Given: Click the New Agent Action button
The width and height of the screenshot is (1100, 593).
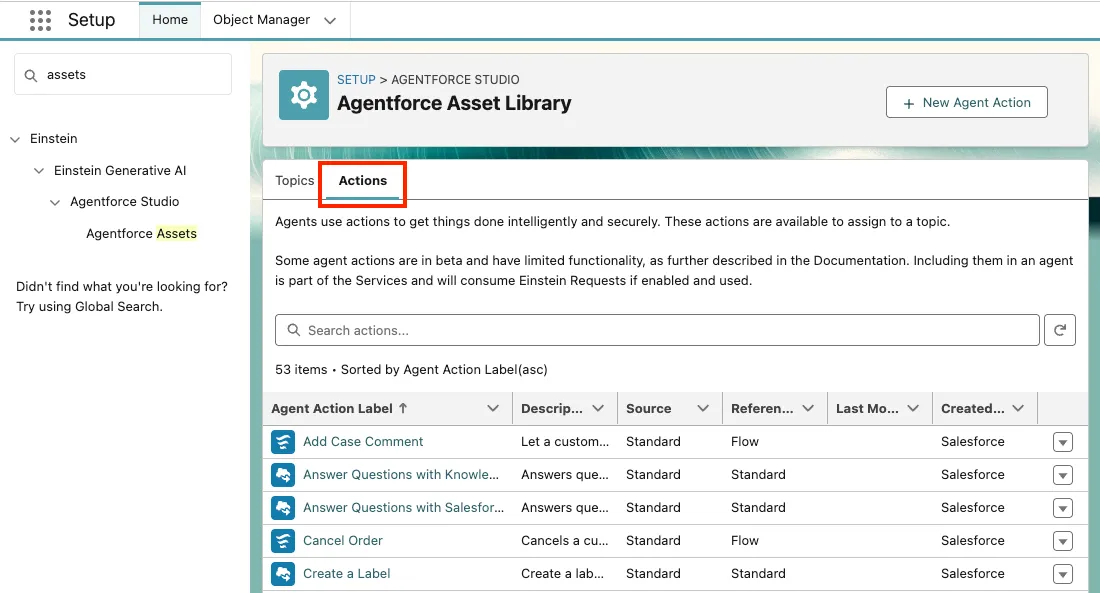Looking at the screenshot, I should (966, 103).
